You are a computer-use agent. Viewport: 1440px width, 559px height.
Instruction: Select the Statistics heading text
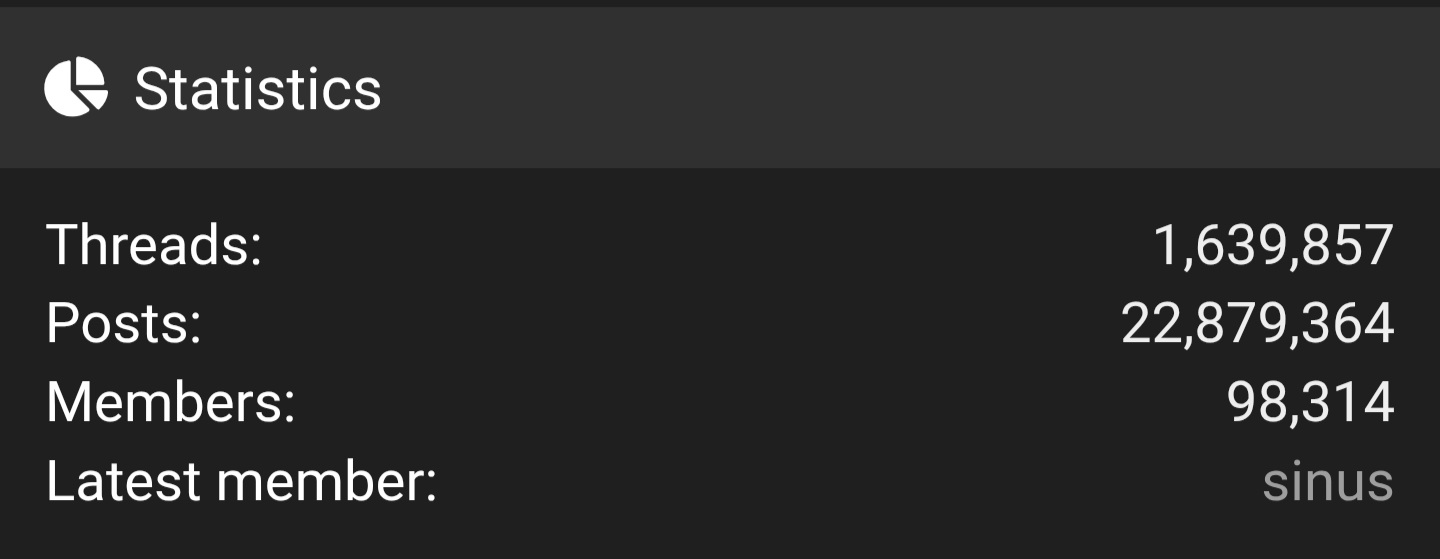258,89
